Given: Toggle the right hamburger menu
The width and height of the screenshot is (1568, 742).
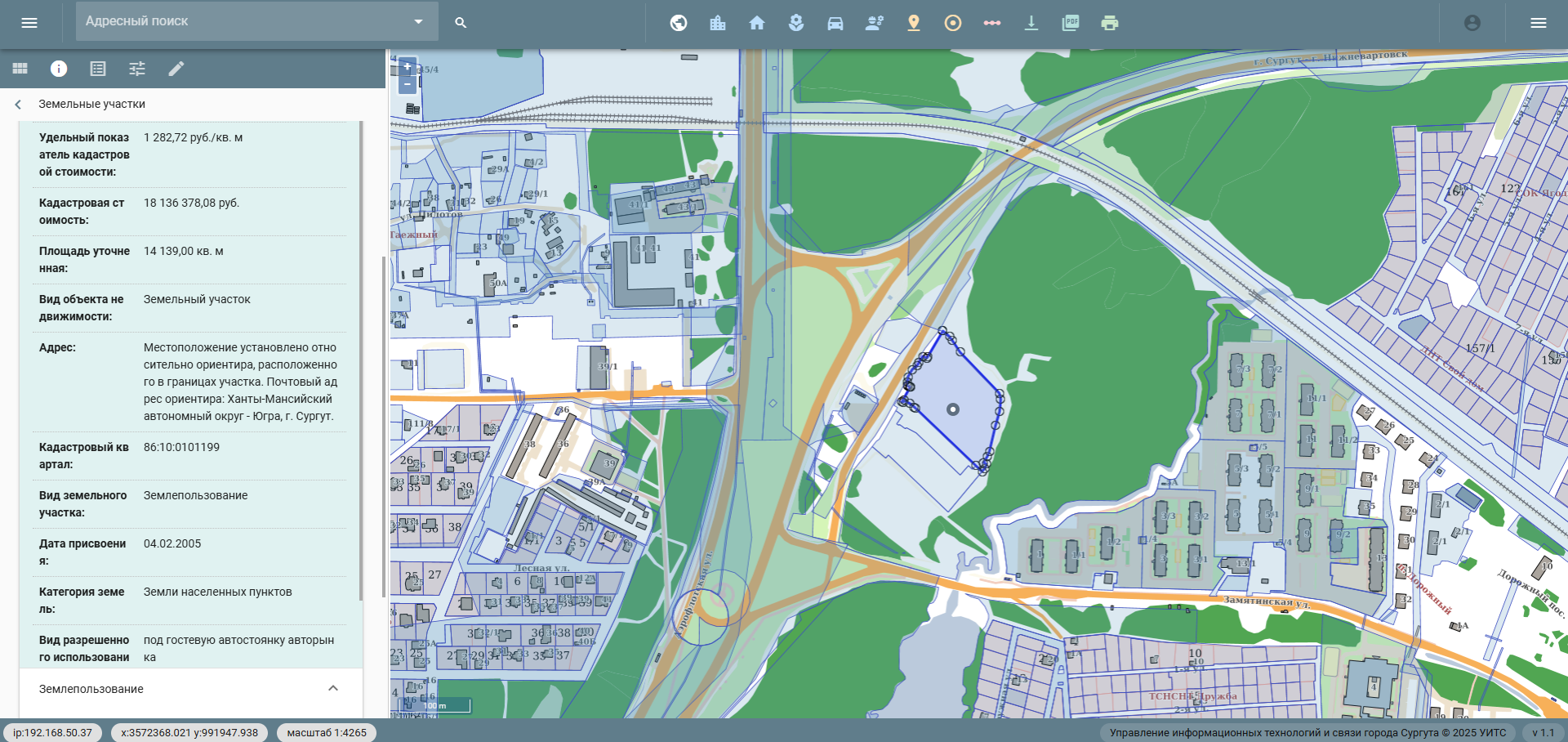Looking at the screenshot, I should click(x=1539, y=23).
